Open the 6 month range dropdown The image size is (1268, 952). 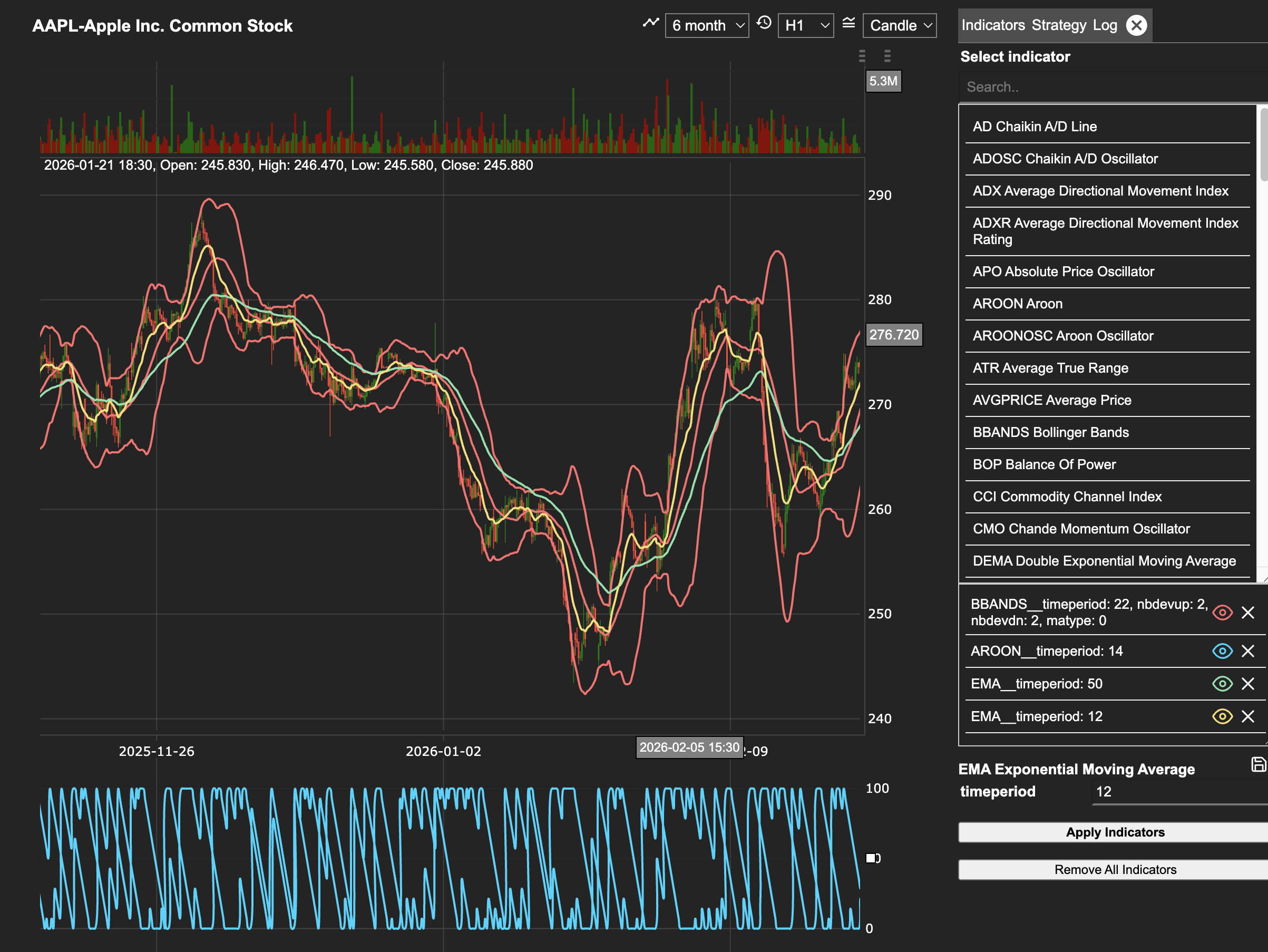[x=707, y=25]
